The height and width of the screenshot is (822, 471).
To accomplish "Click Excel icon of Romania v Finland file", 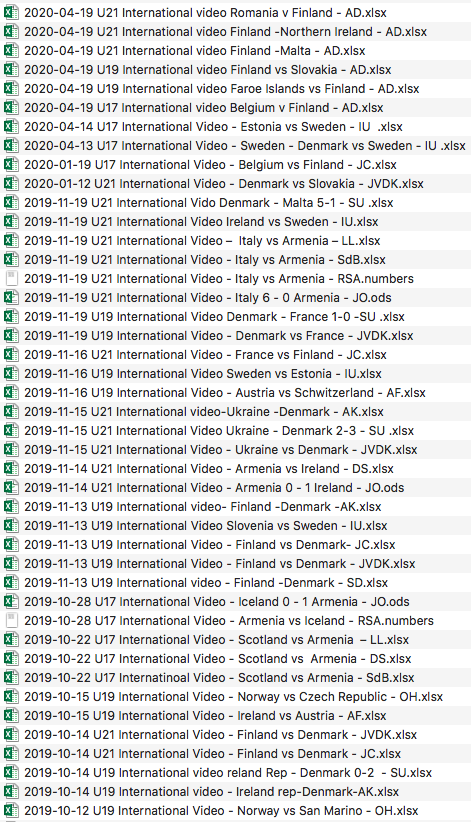I will click(x=11, y=13).
